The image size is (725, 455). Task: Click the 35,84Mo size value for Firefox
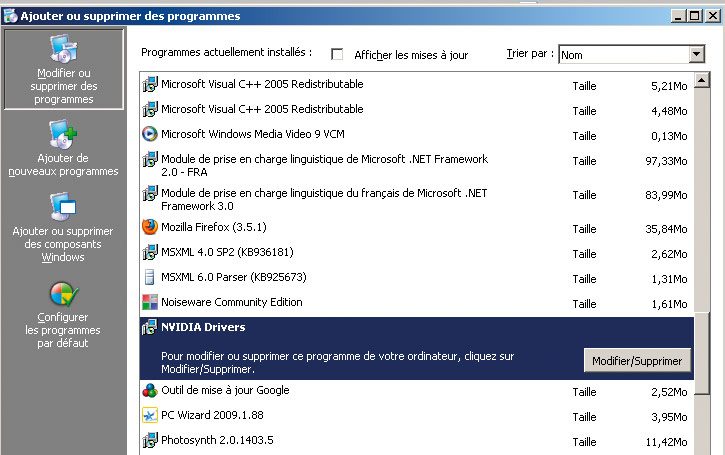pyautogui.click(x=666, y=229)
